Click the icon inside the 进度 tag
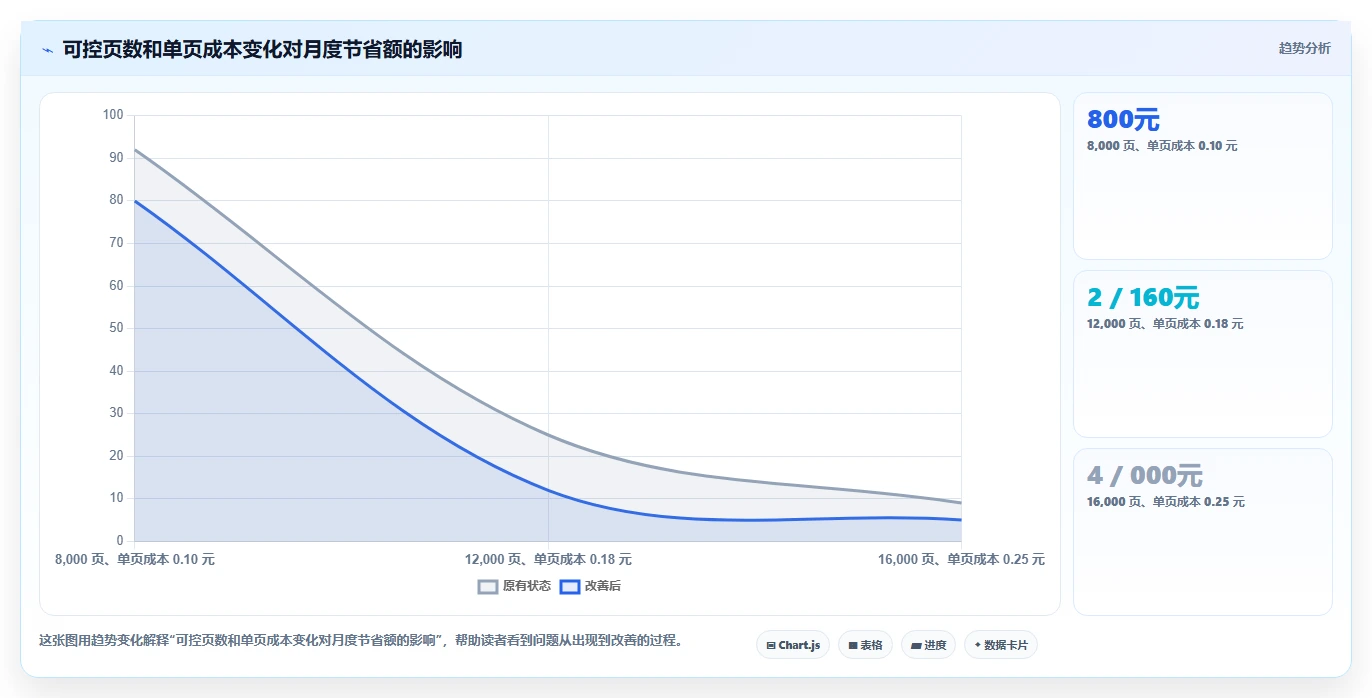The width and height of the screenshot is (1372, 698). 916,646
